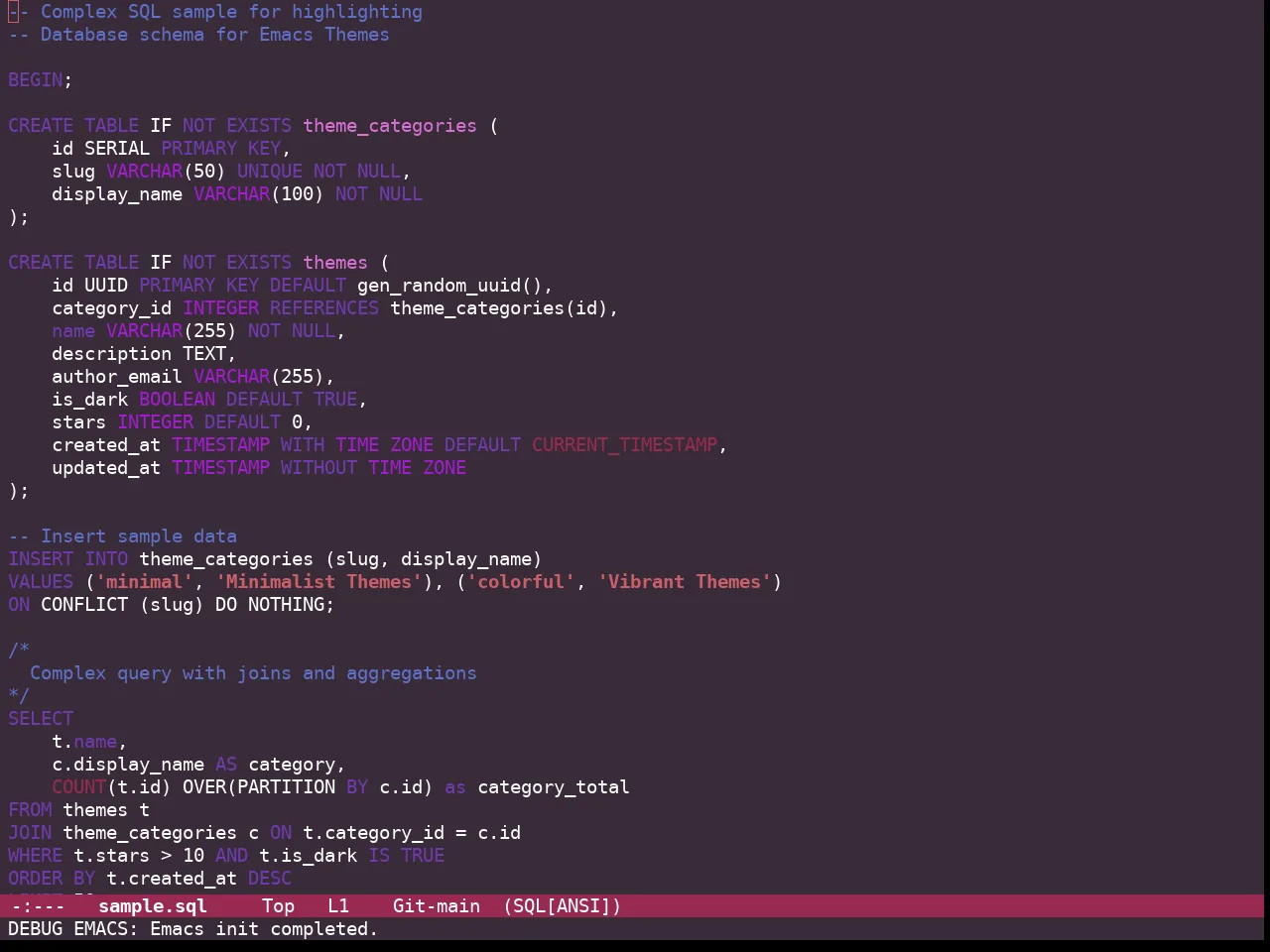This screenshot has width=1270, height=952.
Task: Click the sample.sql buffer name in mode line
Action: [153, 905]
